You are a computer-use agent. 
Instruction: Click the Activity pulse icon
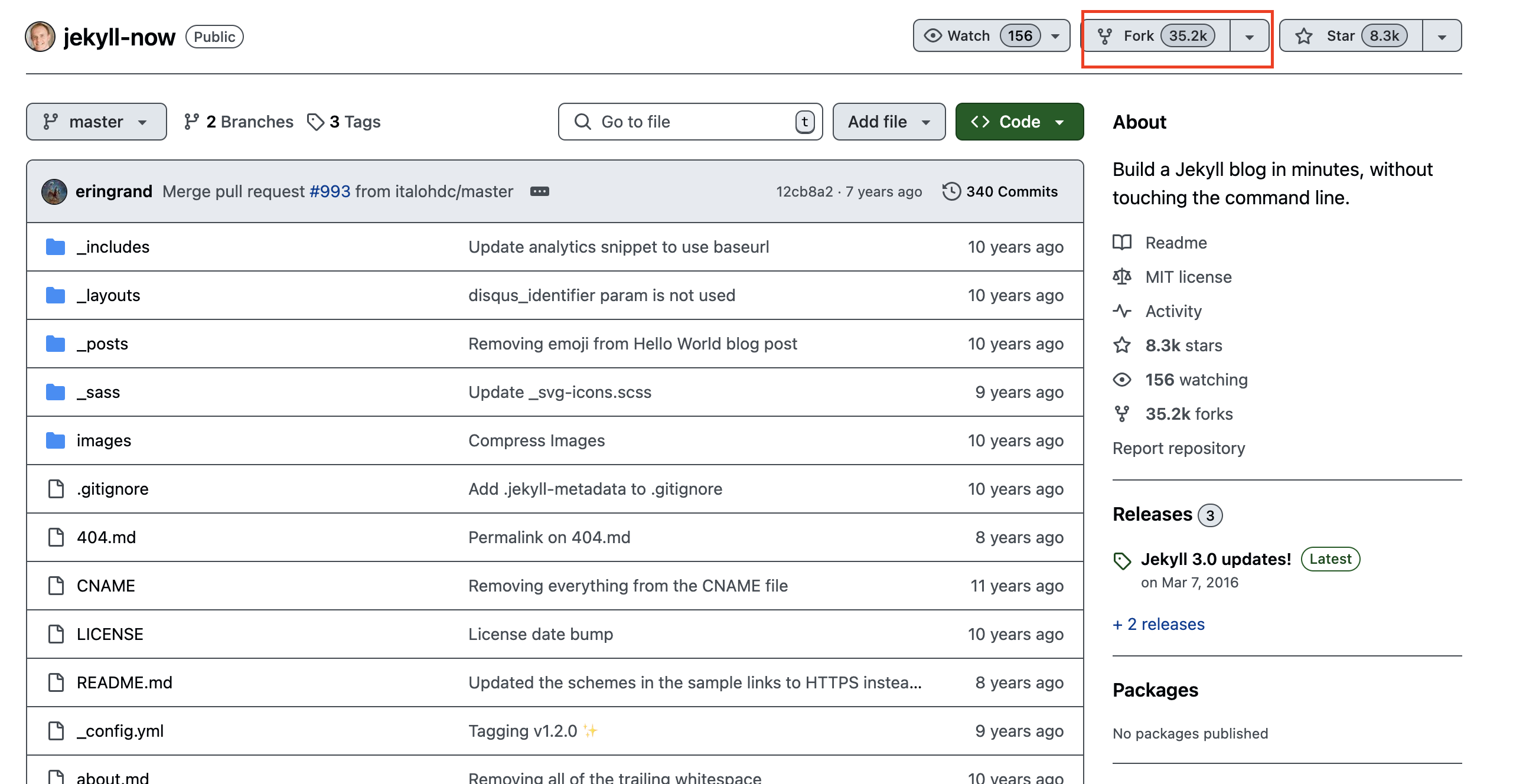1121,311
